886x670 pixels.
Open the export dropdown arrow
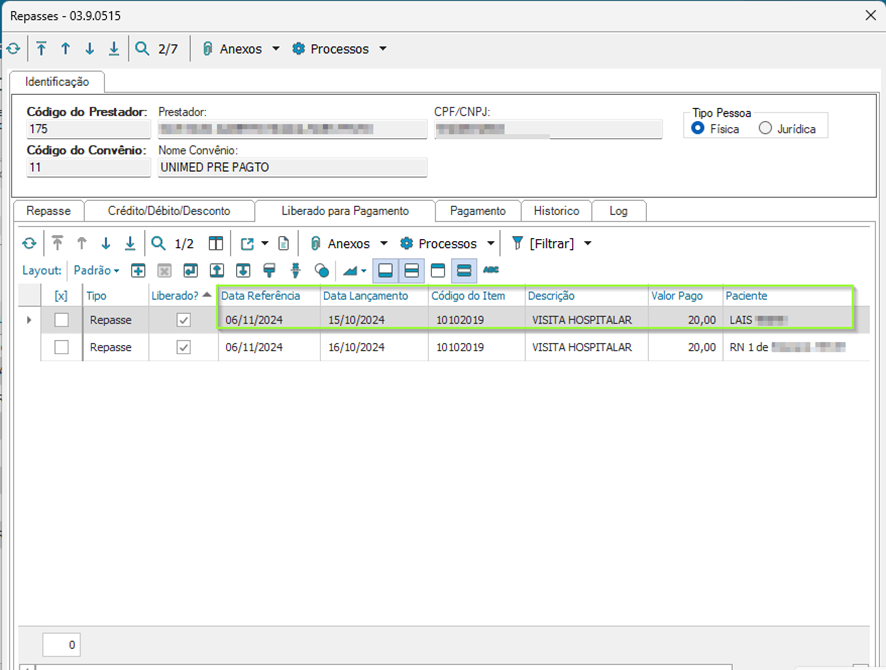coord(264,243)
